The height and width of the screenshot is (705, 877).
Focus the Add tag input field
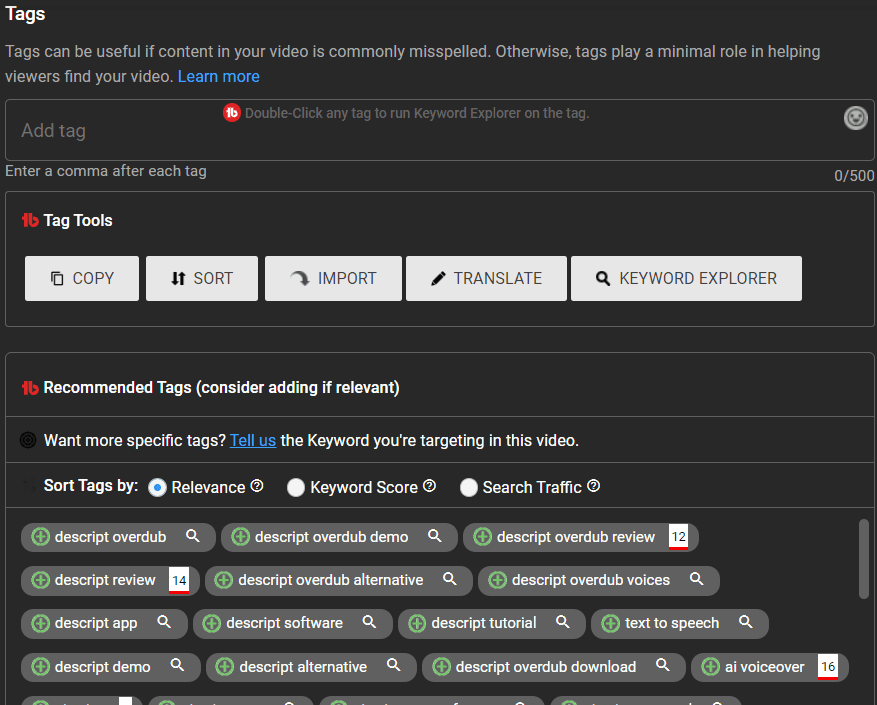click(439, 130)
